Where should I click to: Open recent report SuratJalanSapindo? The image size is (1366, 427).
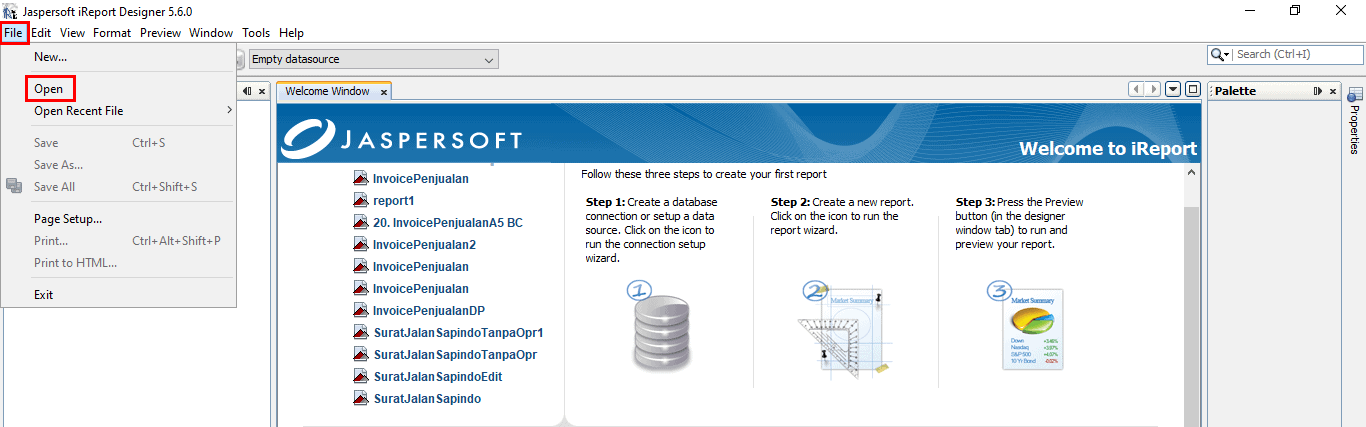(427, 399)
